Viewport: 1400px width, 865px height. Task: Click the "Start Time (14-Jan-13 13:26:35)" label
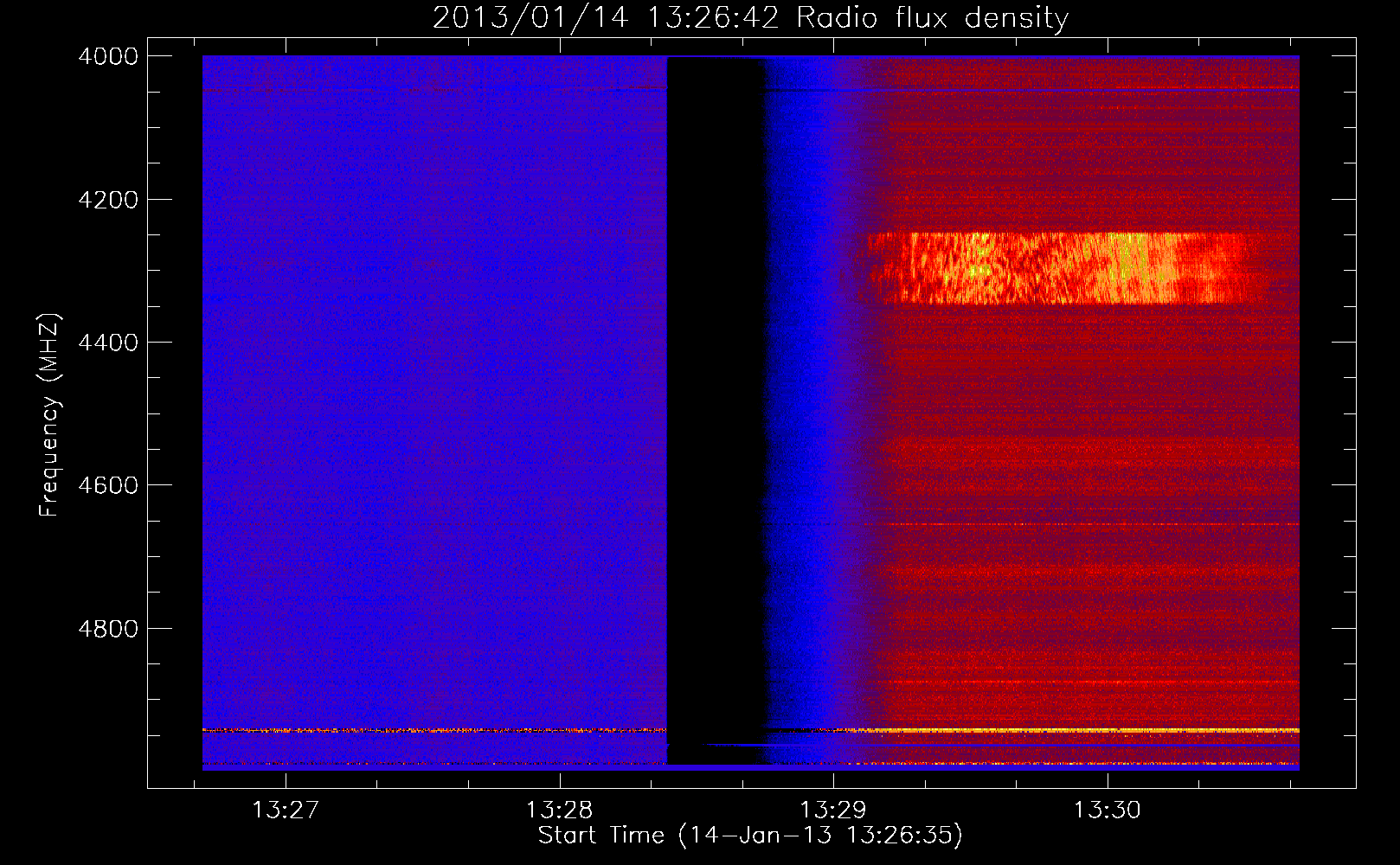coord(750,836)
